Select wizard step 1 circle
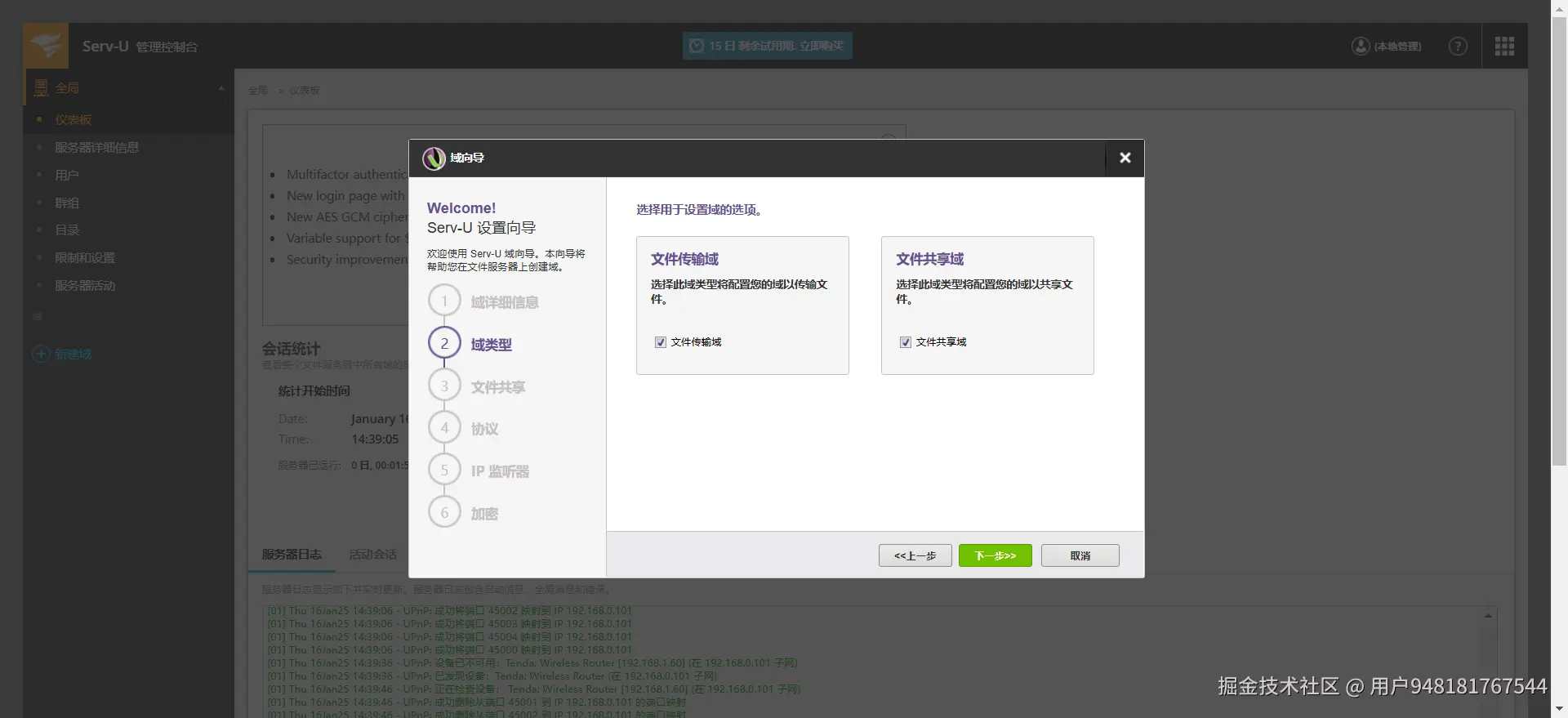Screen dimensions: 1568x718 444,301
